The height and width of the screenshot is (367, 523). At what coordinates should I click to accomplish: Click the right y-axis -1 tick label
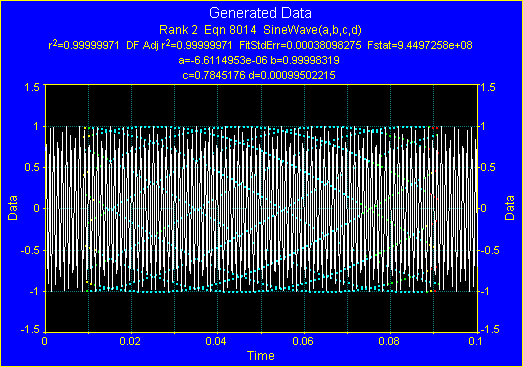coord(484,291)
